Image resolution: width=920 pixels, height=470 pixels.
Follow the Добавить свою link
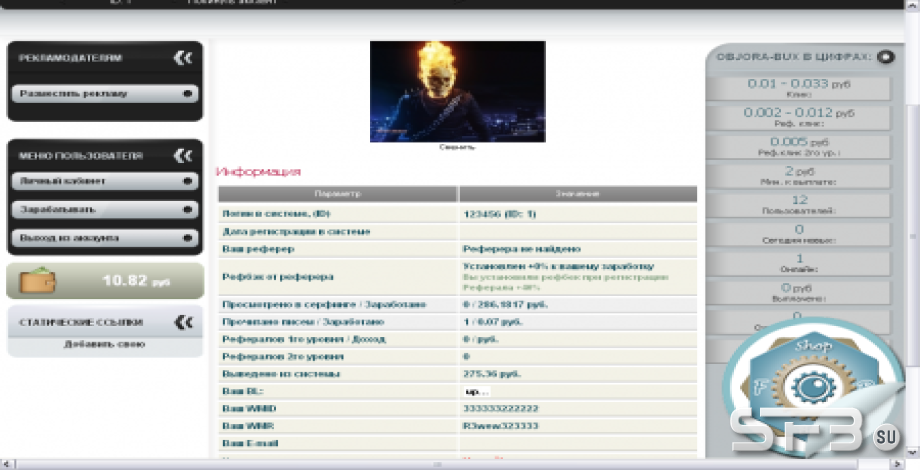tap(104, 344)
